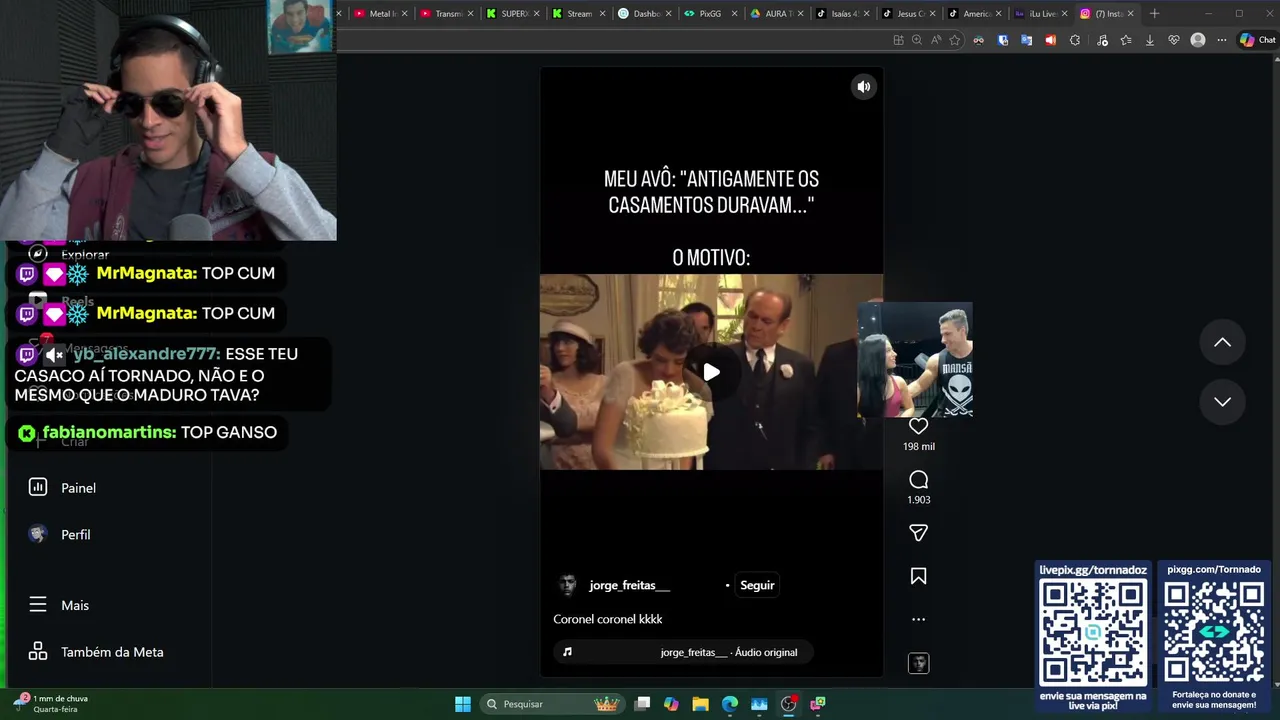The image size is (1280, 720).
Task: Switch to the Stream Kick tab
Action: [x=579, y=14]
